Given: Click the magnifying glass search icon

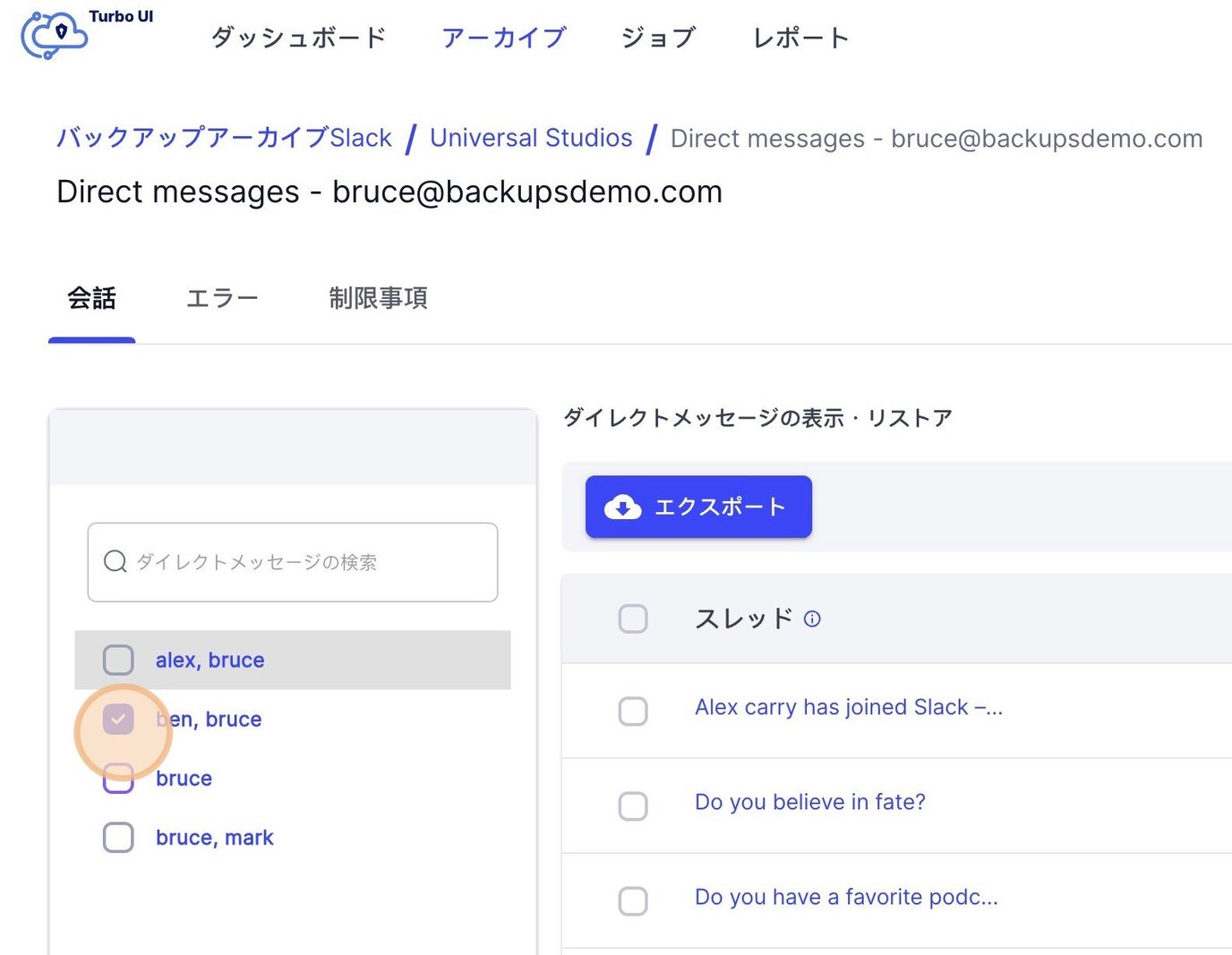Looking at the screenshot, I should pyautogui.click(x=115, y=562).
